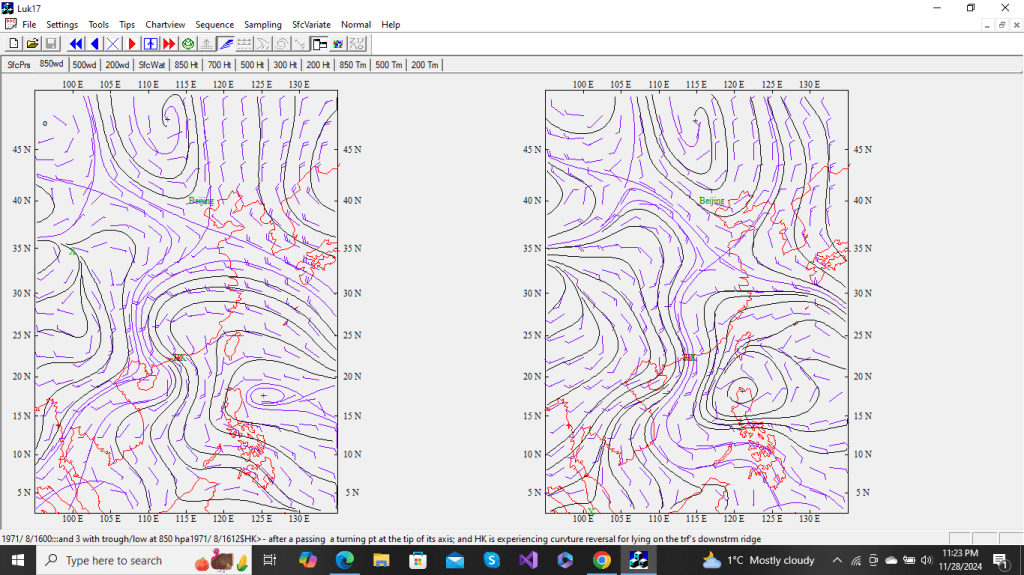Click the green concentric contour icon

188,44
